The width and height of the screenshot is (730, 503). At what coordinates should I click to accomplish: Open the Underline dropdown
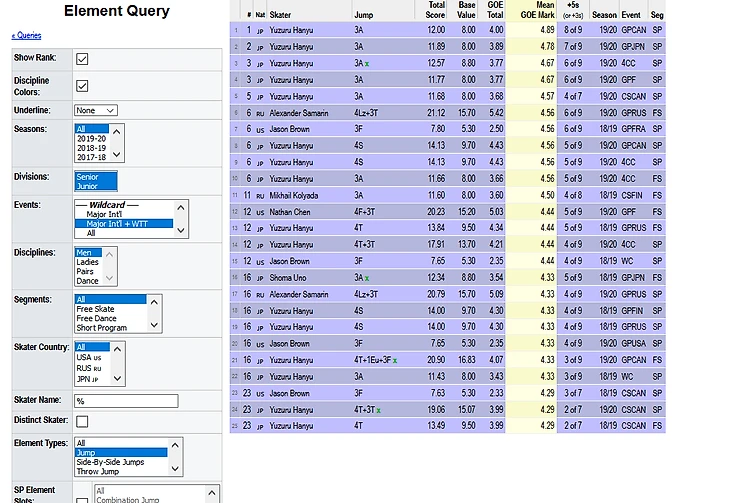pos(95,110)
